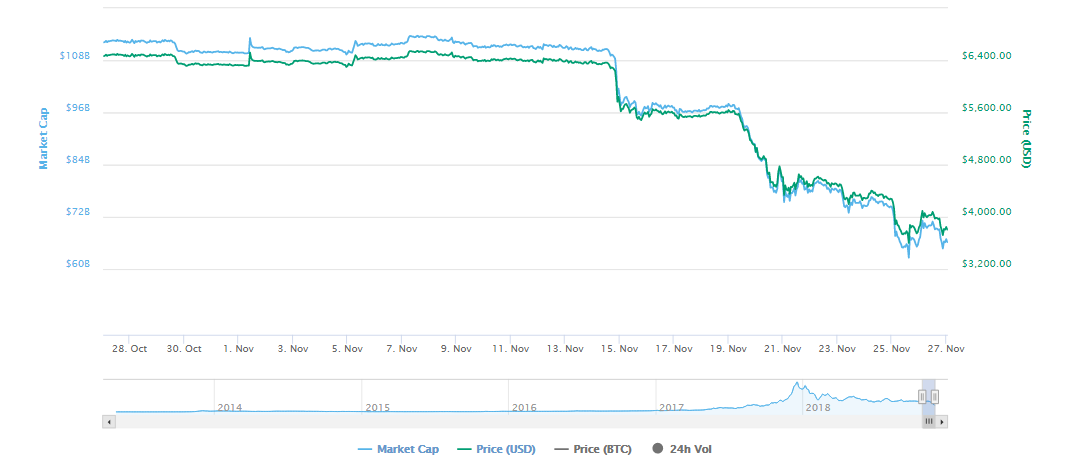Viewport: 1088px width, 461px height.
Task: Click the $60B market cap axis label
Action: click(75, 264)
